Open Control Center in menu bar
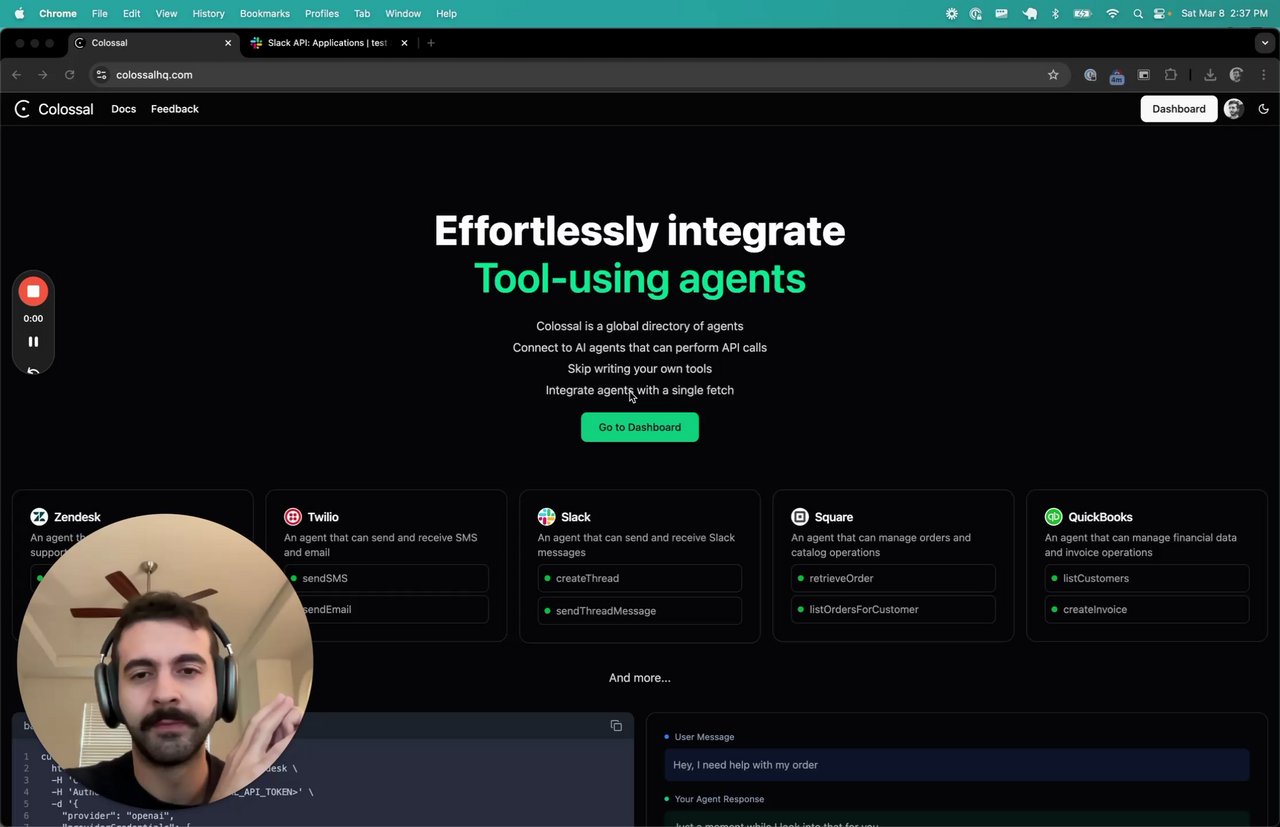 [x=1161, y=14]
